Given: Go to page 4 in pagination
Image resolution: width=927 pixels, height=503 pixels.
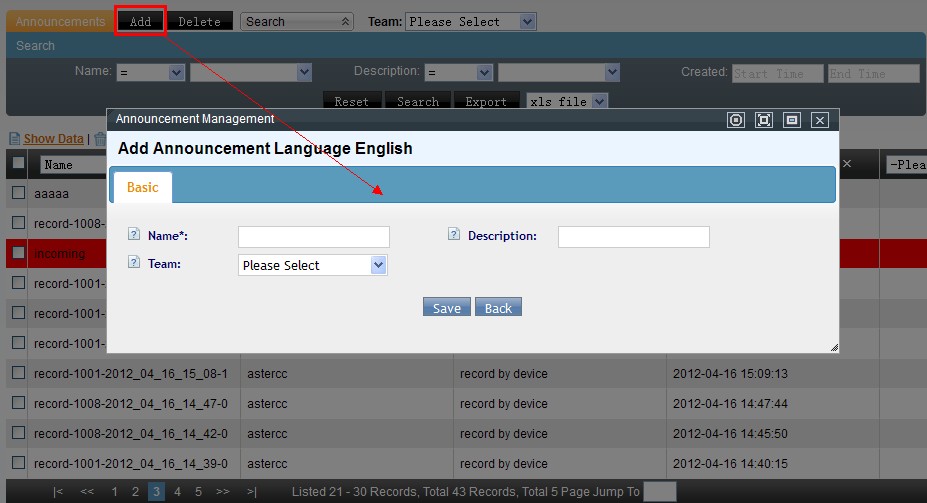Looking at the screenshot, I should pos(177,492).
